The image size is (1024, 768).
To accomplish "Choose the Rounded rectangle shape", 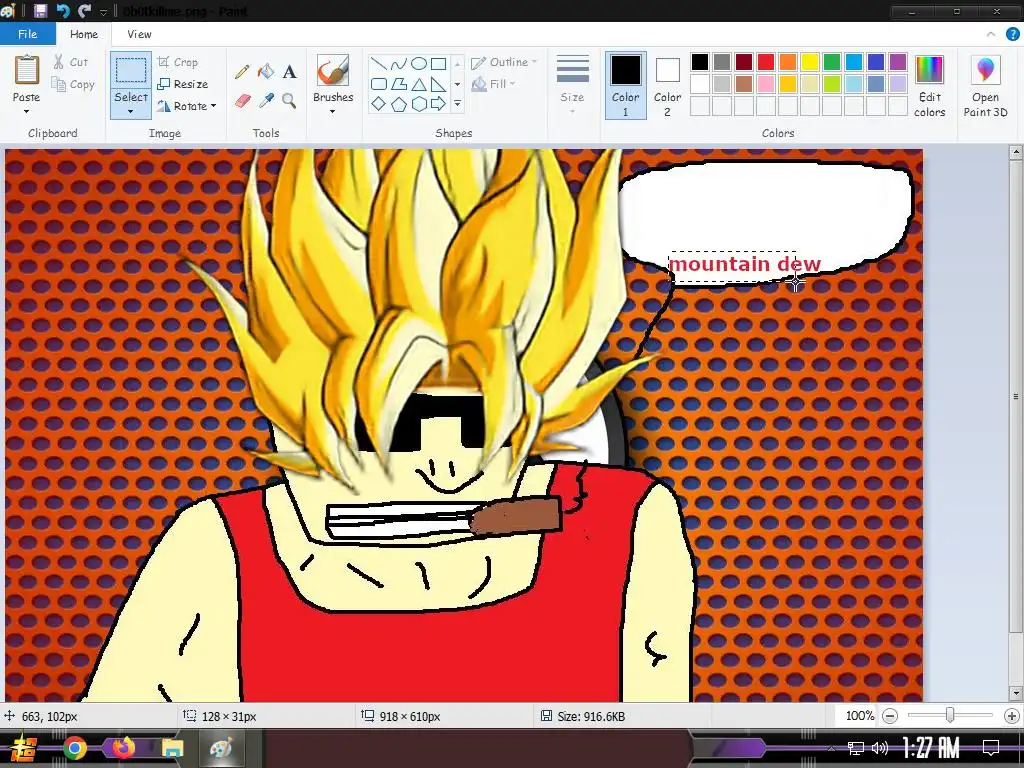I will tap(379, 84).
